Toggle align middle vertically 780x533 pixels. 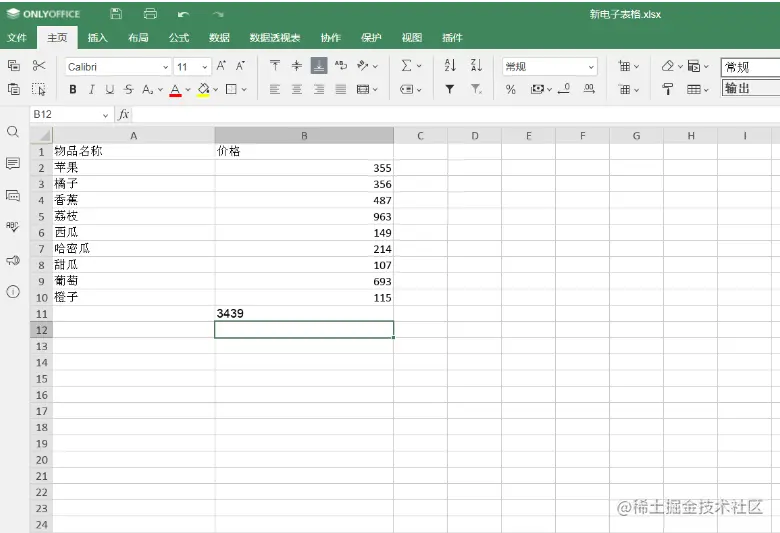(x=296, y=66)
